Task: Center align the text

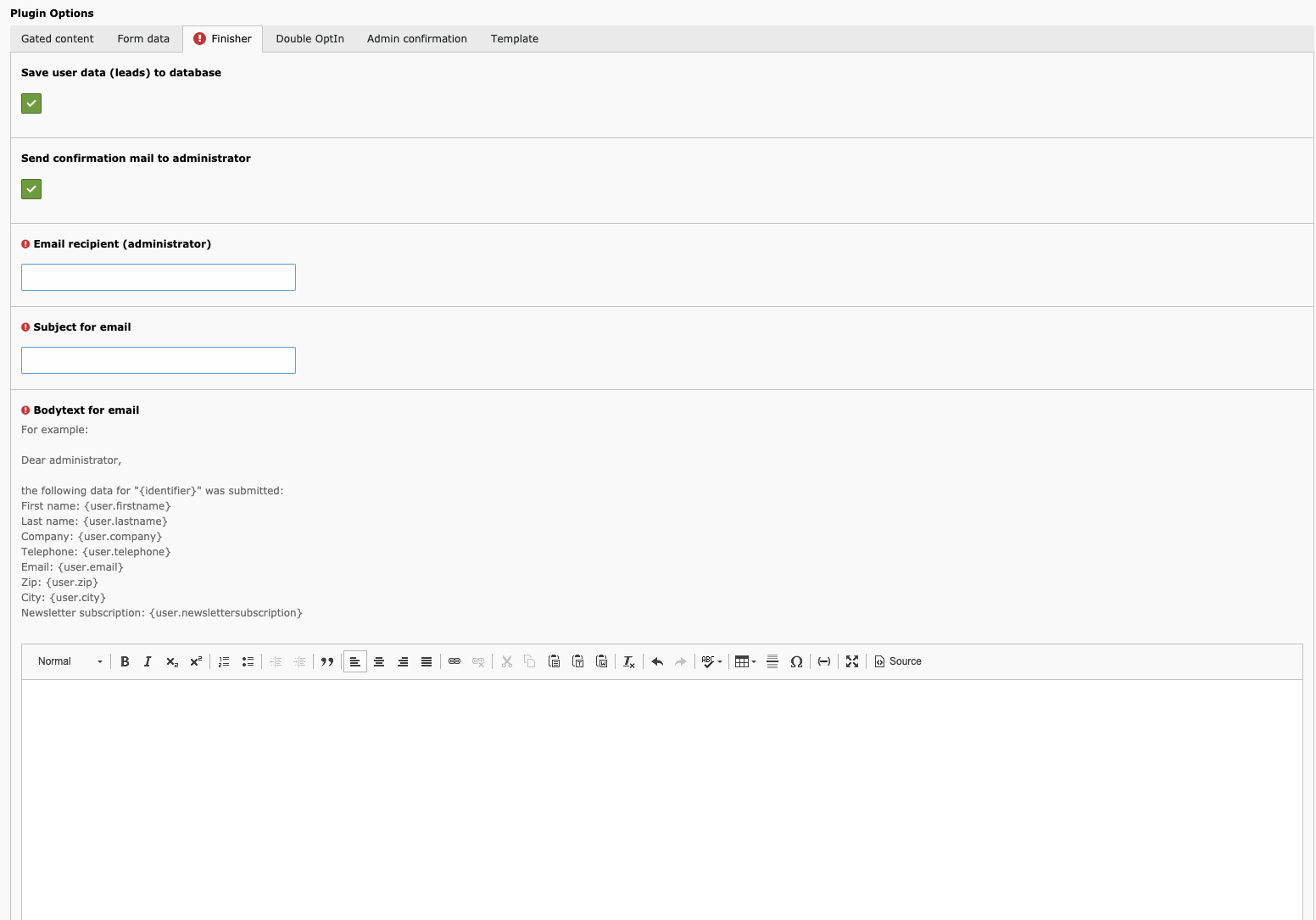Action: pos(379,661)
